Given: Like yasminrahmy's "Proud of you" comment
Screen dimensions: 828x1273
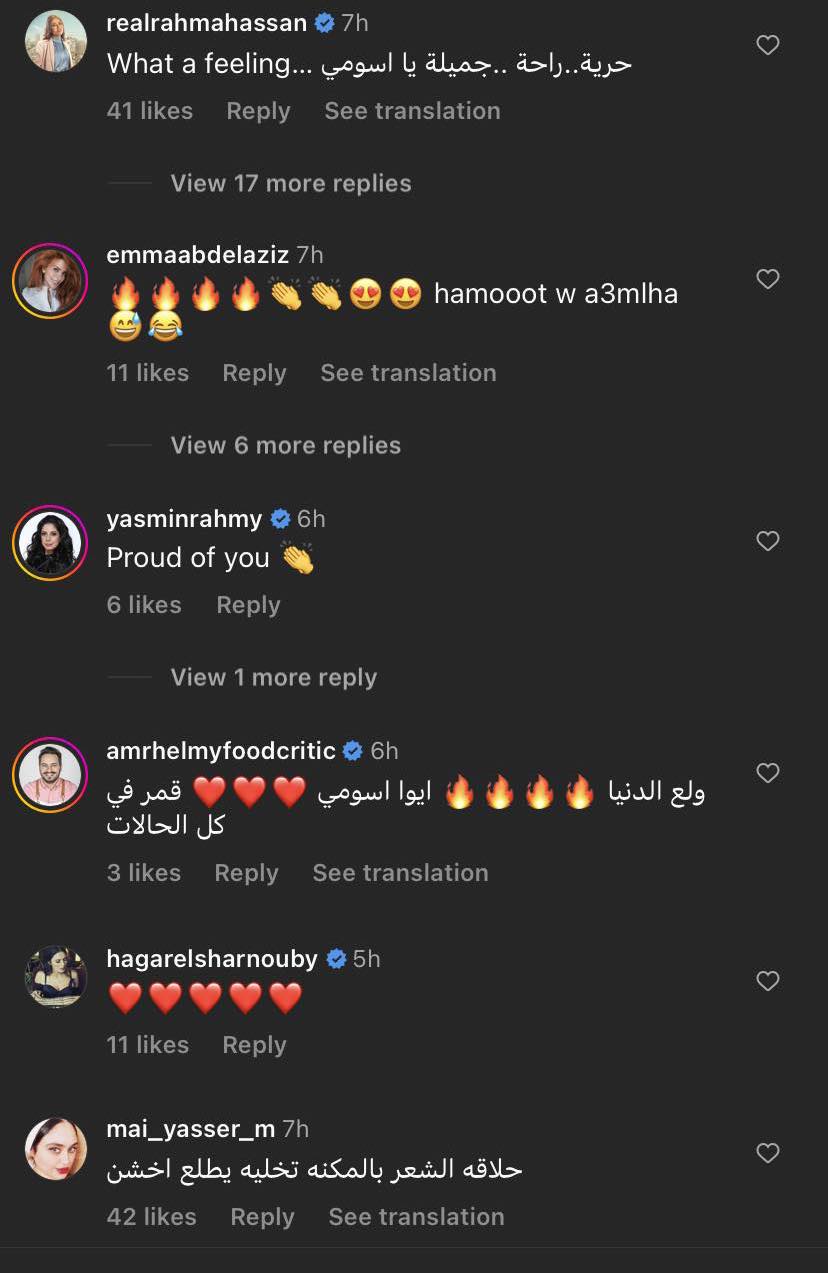Looking at the screenshot, I should [767, 541].
